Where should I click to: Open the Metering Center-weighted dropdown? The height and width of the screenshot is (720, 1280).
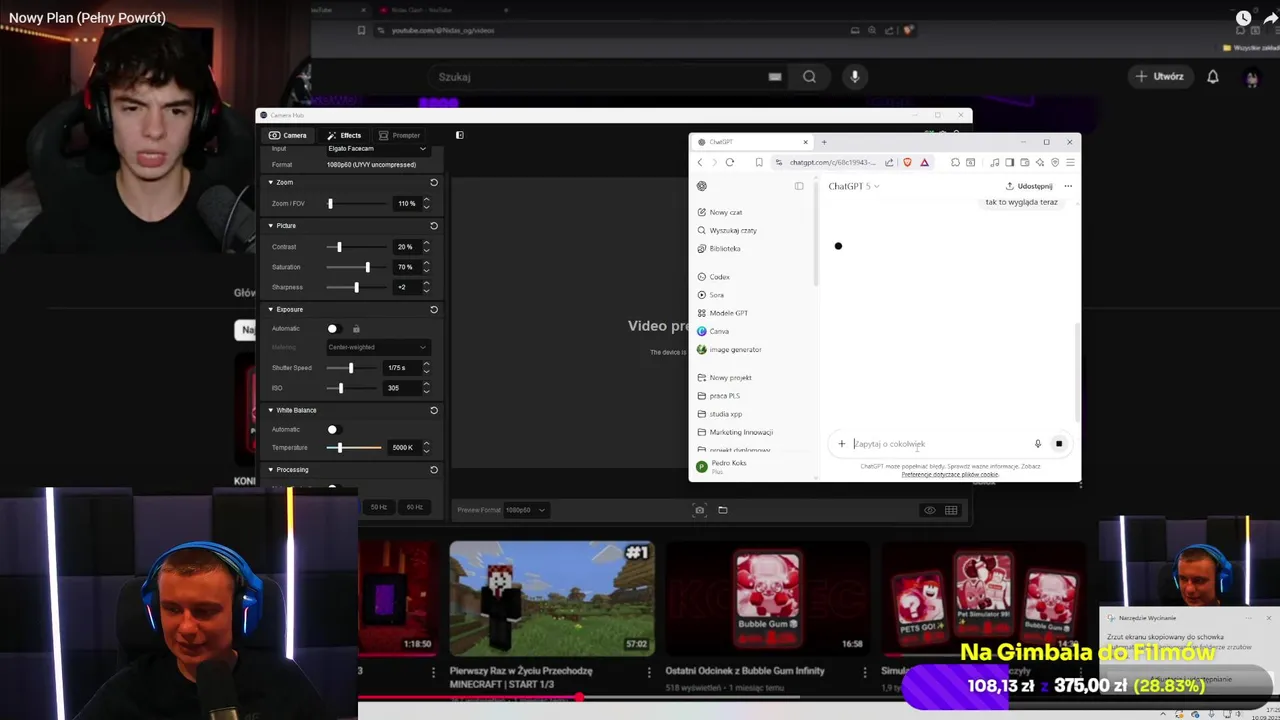377,347
